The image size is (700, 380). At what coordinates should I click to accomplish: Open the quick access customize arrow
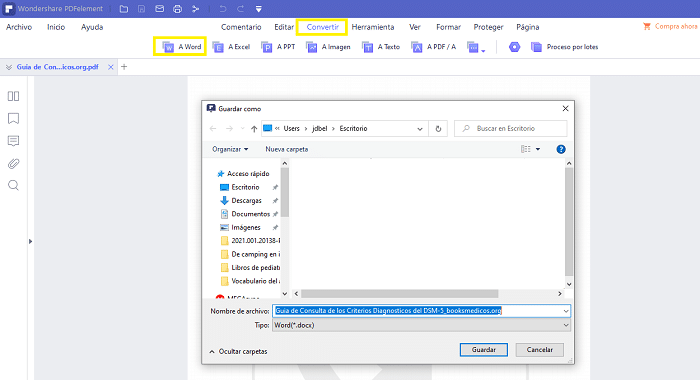[x=258, y=9]
